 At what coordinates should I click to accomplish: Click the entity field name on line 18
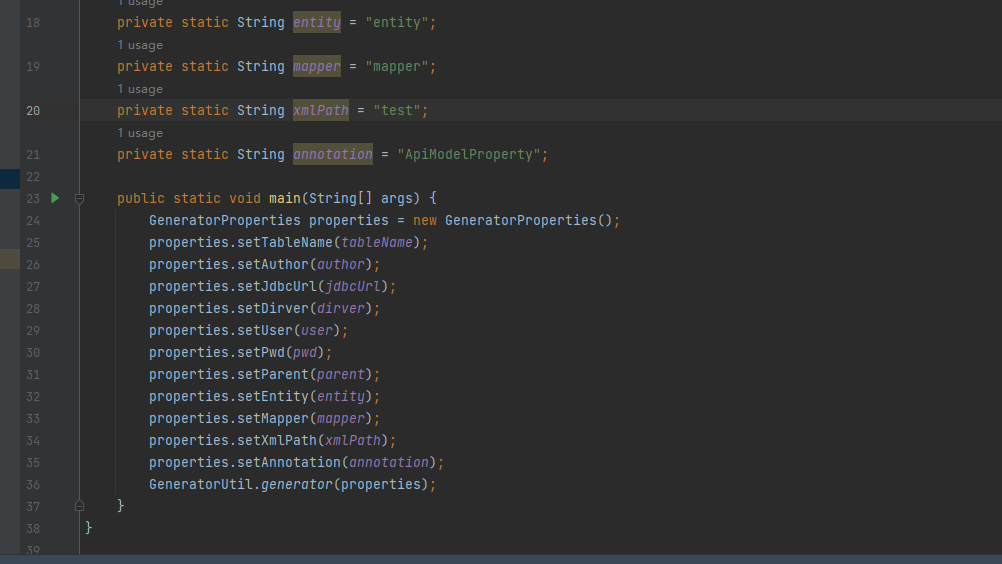[317, 22]
